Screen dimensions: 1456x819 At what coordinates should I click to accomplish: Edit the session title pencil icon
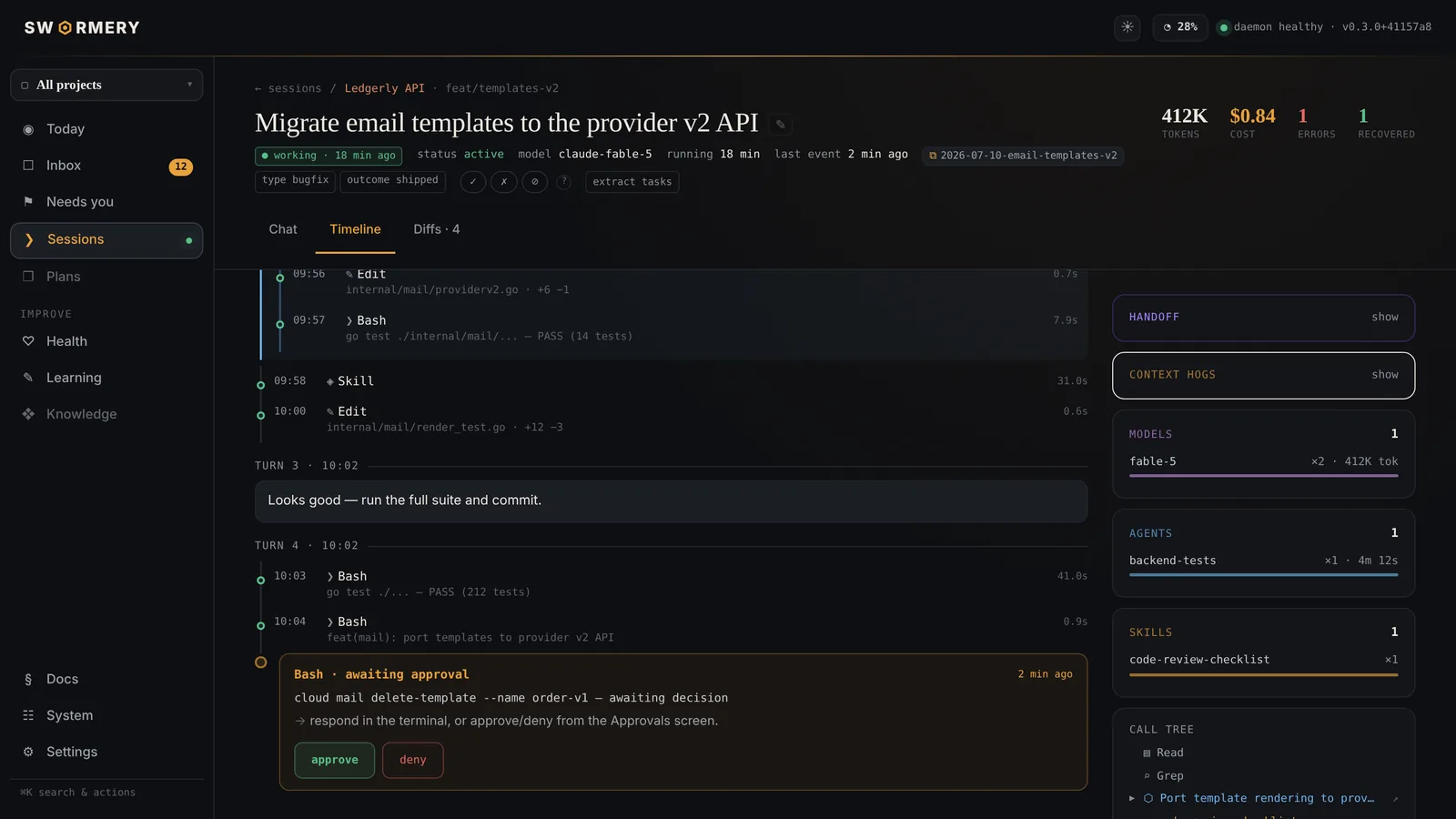coord(781,124)
